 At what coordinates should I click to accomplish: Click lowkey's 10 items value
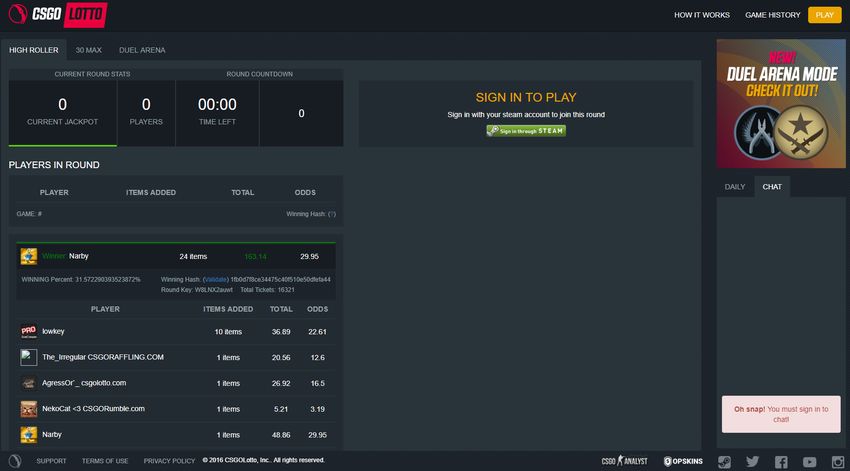point(228,332)
